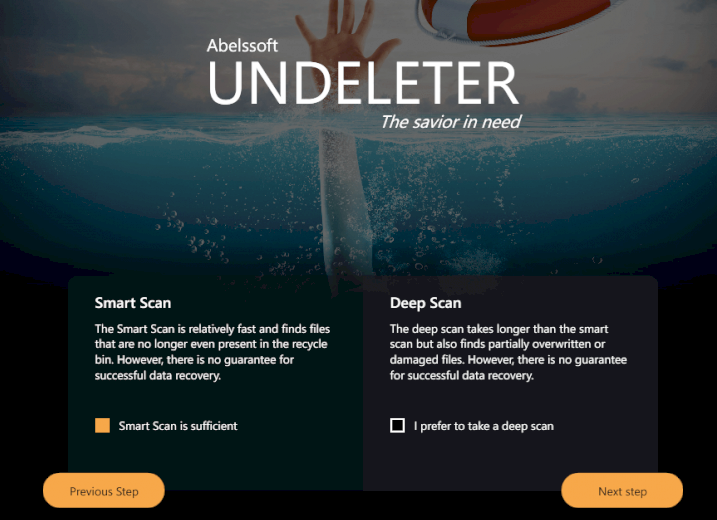Continue using the Next step button
The width and height of the screenshot is (717, 520).
(x=622, y=491)
